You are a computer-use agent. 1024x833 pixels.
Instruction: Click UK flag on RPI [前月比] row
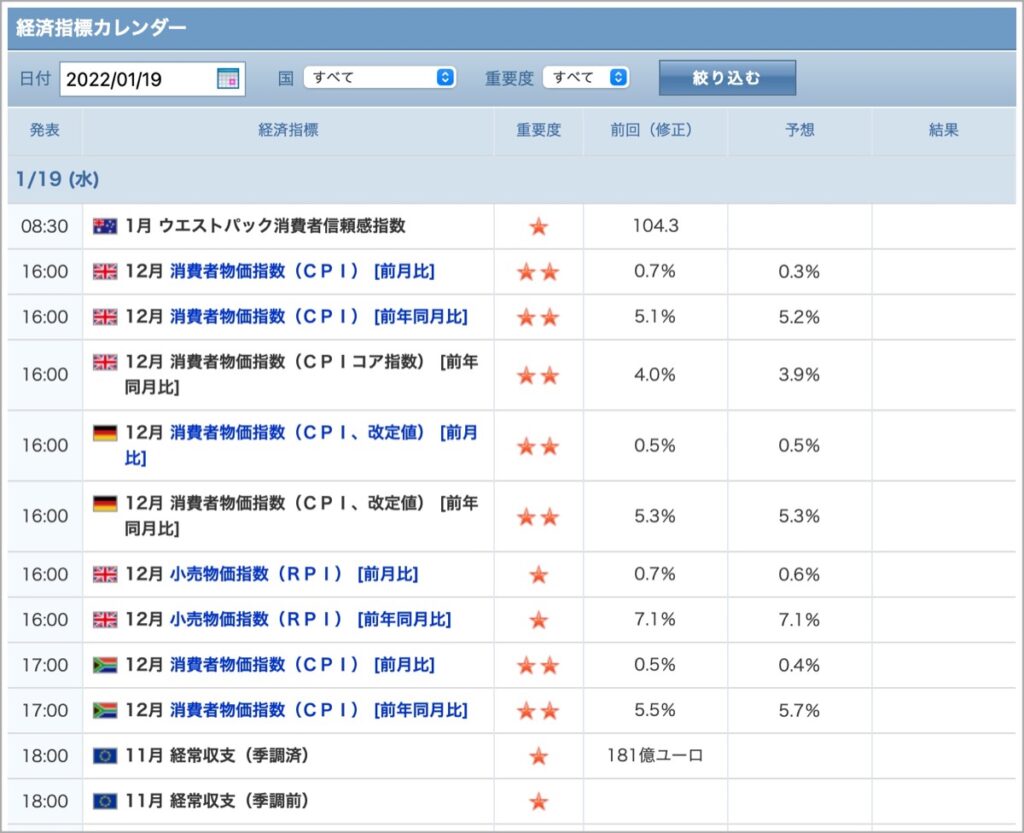pyautogui.click(x=104, y=574)
